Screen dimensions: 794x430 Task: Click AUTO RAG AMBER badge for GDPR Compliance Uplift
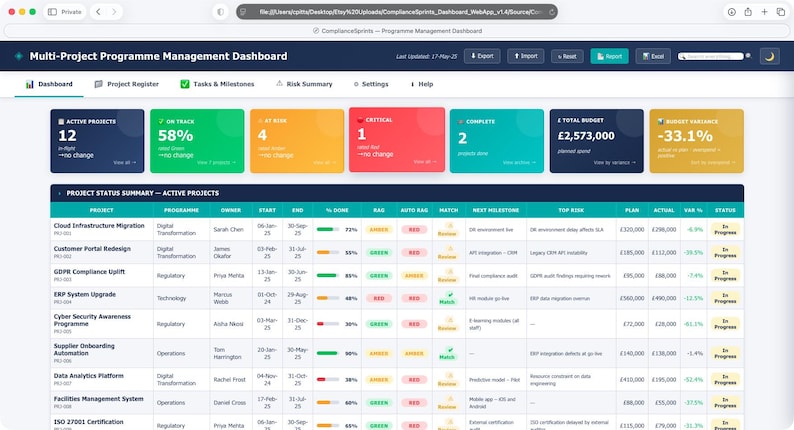[414, 276]
